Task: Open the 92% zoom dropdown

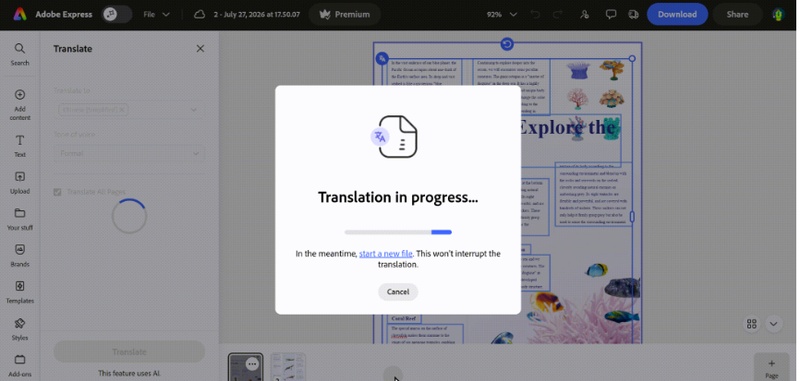Action: [502, 14]
